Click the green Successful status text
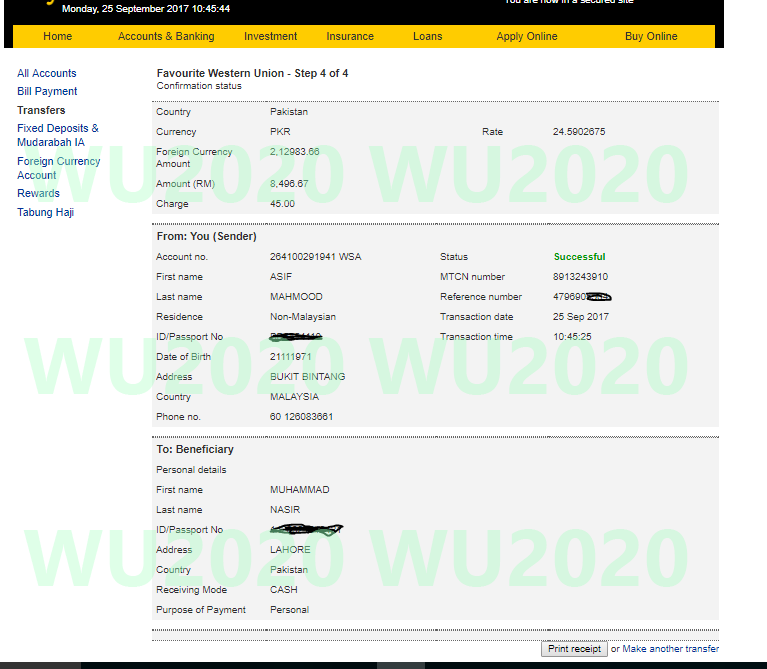The width and height of the screenshot is (767, 669). tap(579, 257)
